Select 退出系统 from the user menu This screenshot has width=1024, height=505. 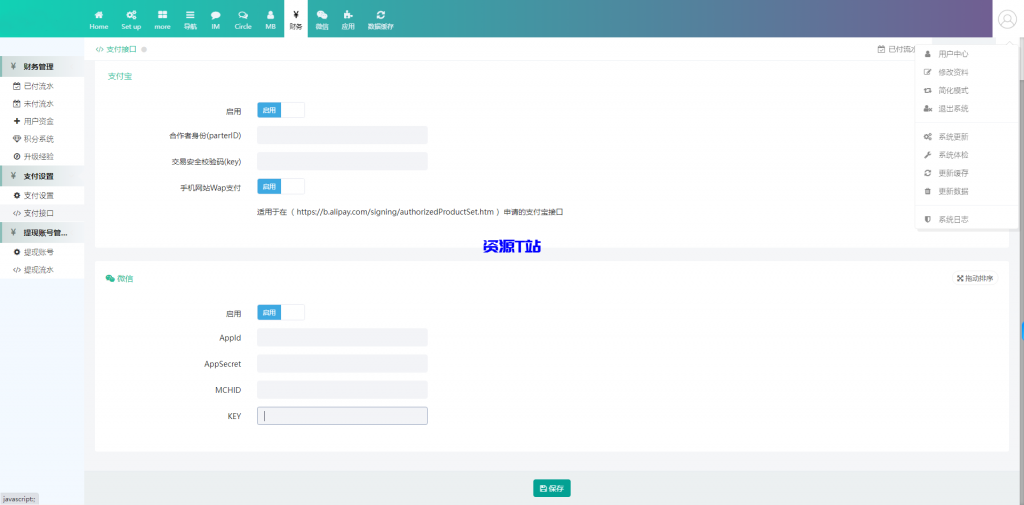click(x=952, y=108)
